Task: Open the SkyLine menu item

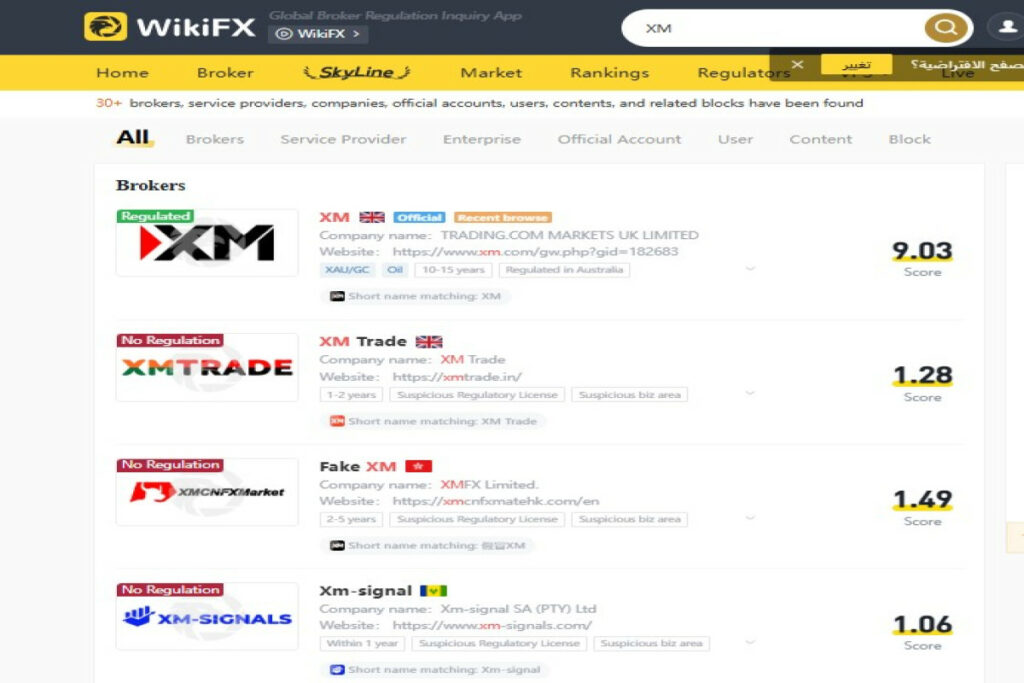Action: tap(357, 72)
